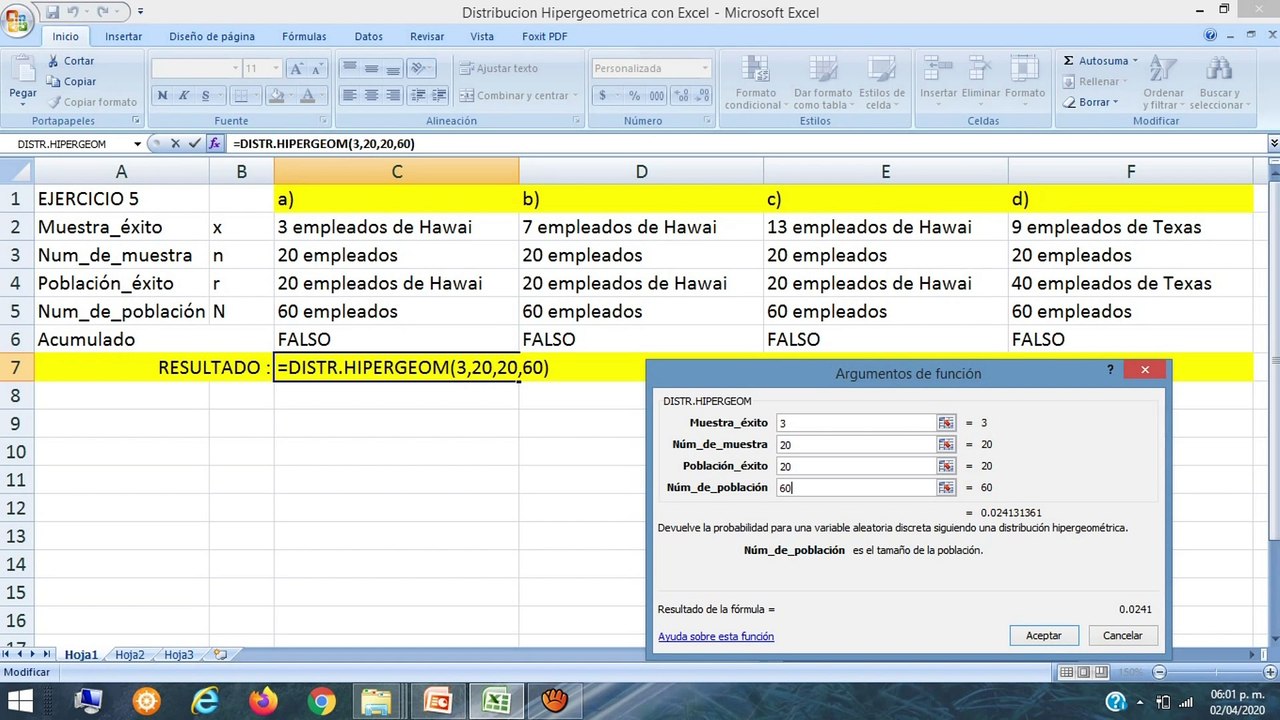
Task: Open the Diseño de página ribbon tab
Action: (212, 37)
